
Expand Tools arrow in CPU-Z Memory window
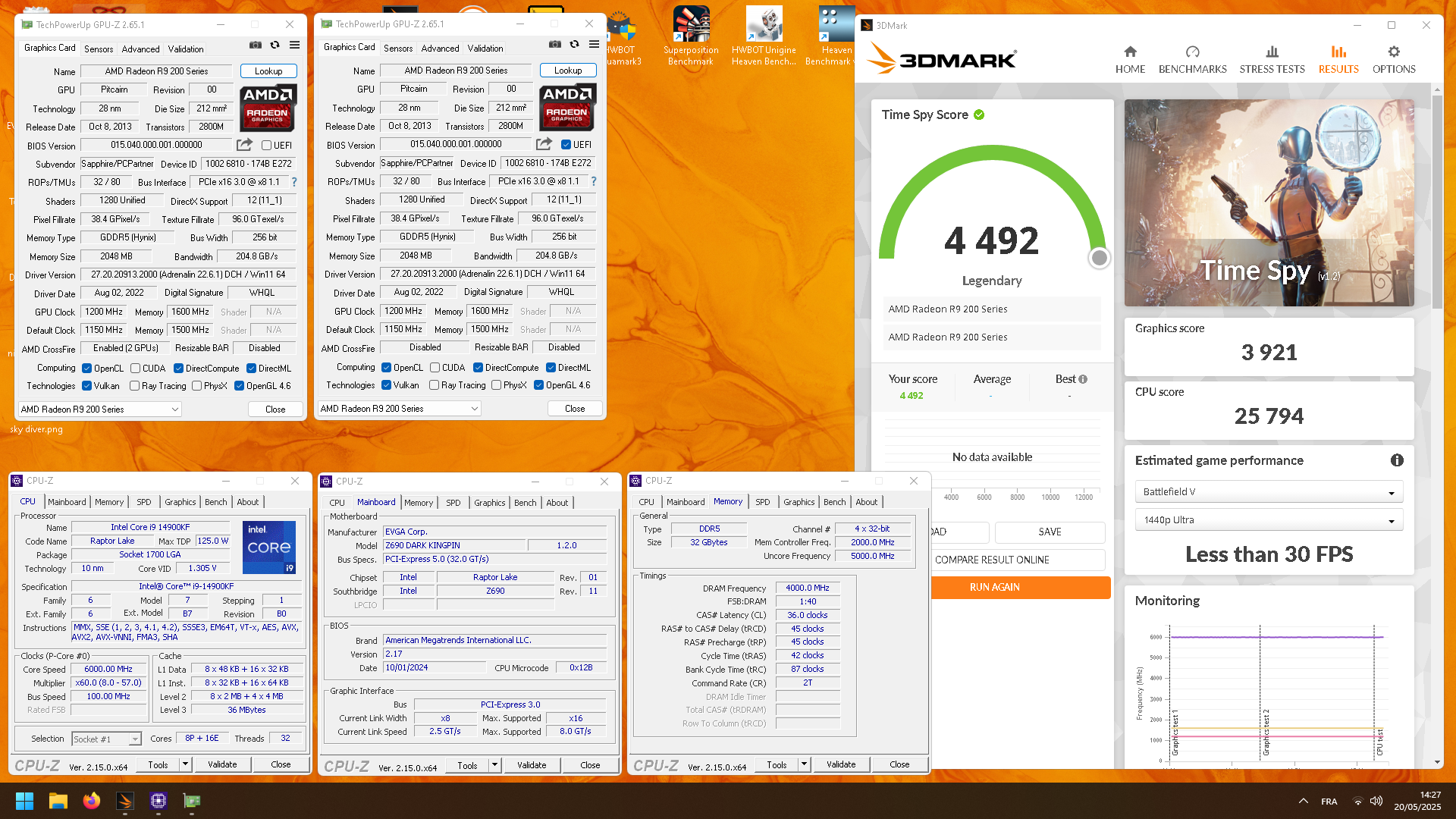point(804,764)
